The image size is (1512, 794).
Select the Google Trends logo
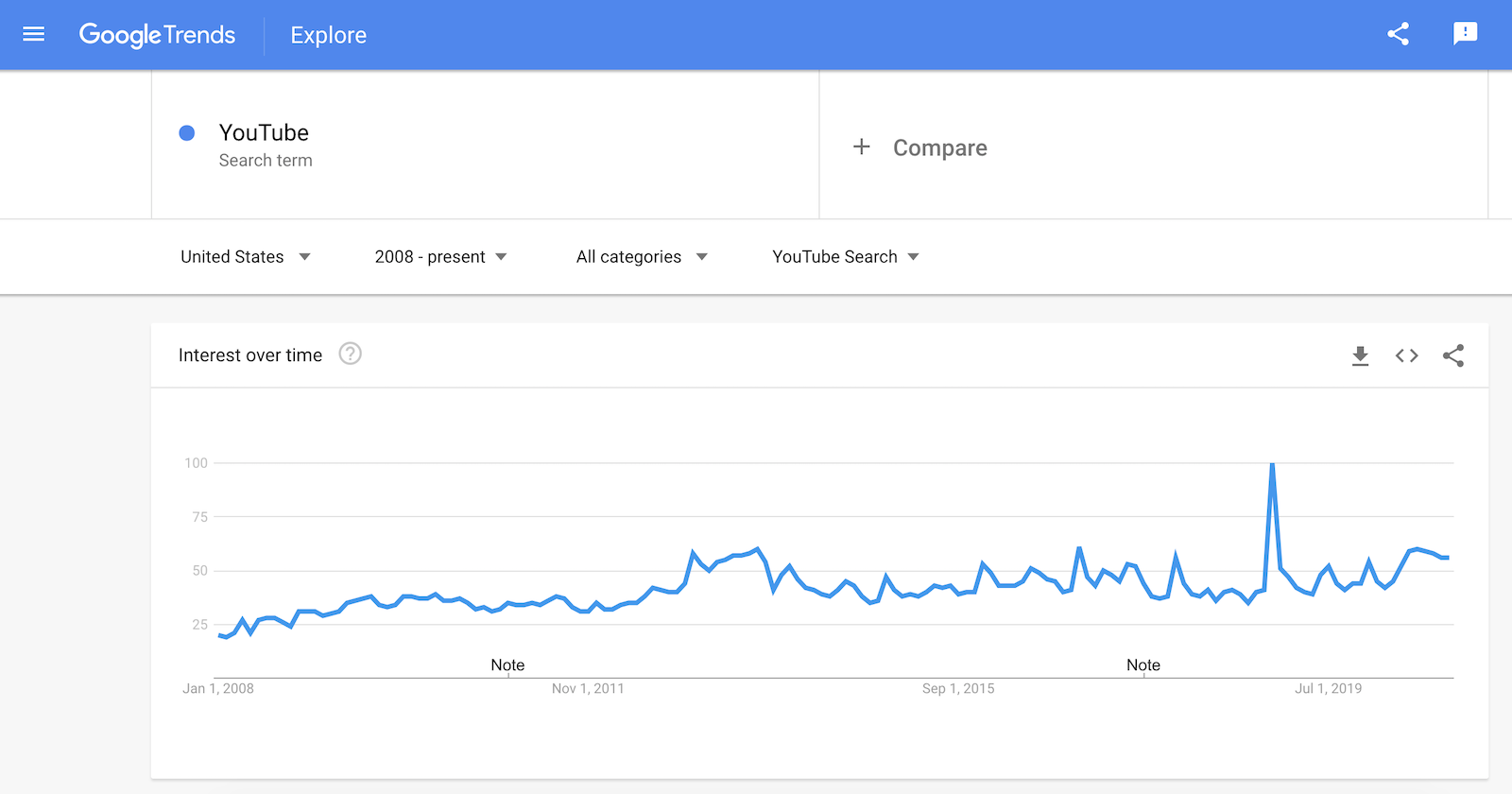tap(158, 35)
